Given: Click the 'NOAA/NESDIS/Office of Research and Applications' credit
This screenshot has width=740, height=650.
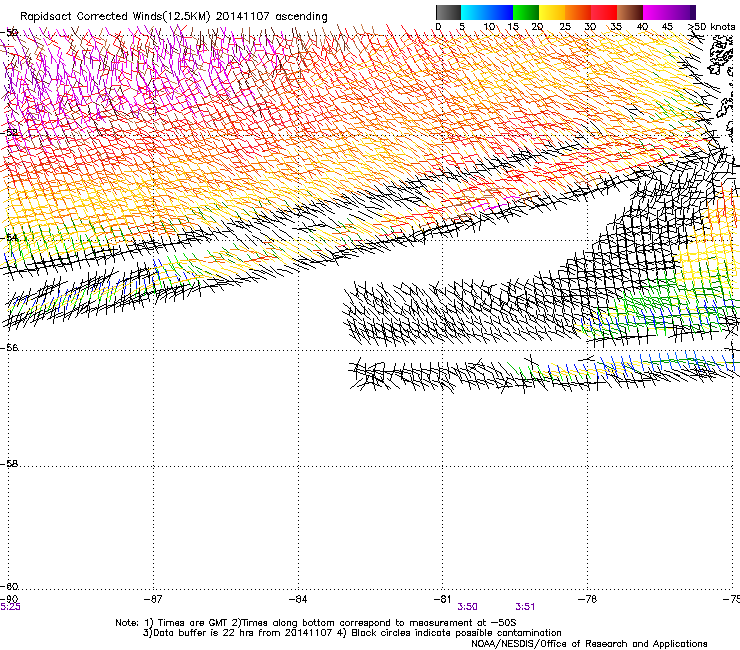Looking at the screenshot, I should pos(589,644).
